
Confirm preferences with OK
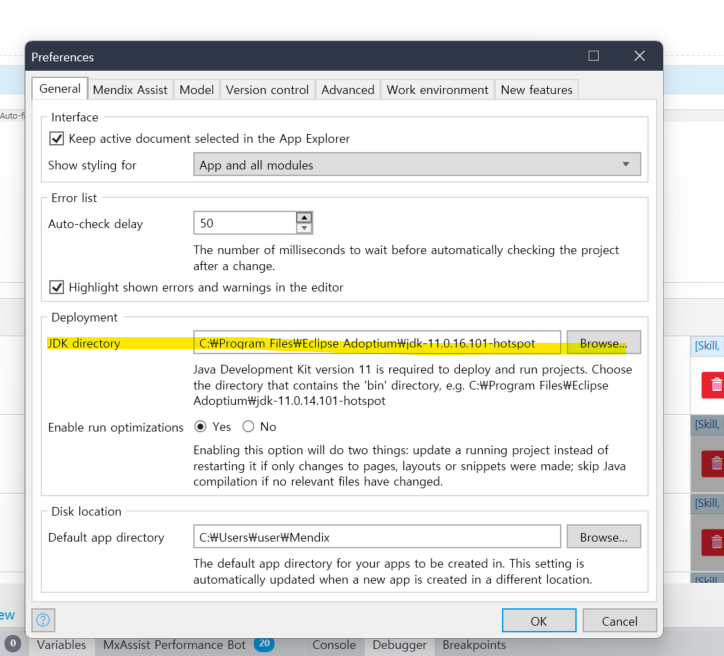pos(539,620)
